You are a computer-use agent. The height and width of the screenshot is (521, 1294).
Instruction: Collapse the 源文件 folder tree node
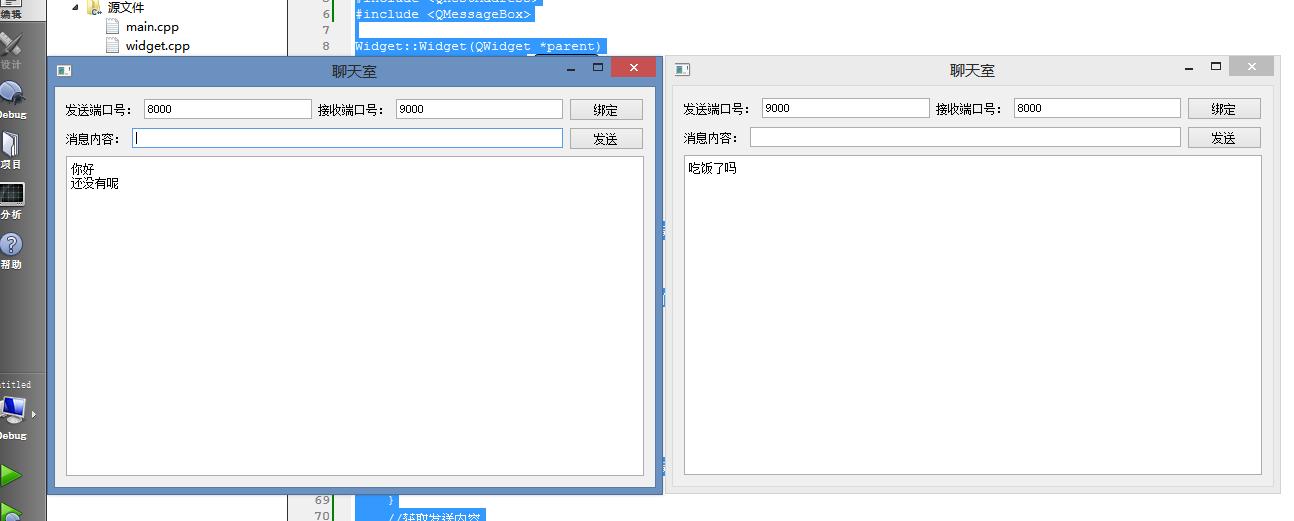(x=75, y=7)
